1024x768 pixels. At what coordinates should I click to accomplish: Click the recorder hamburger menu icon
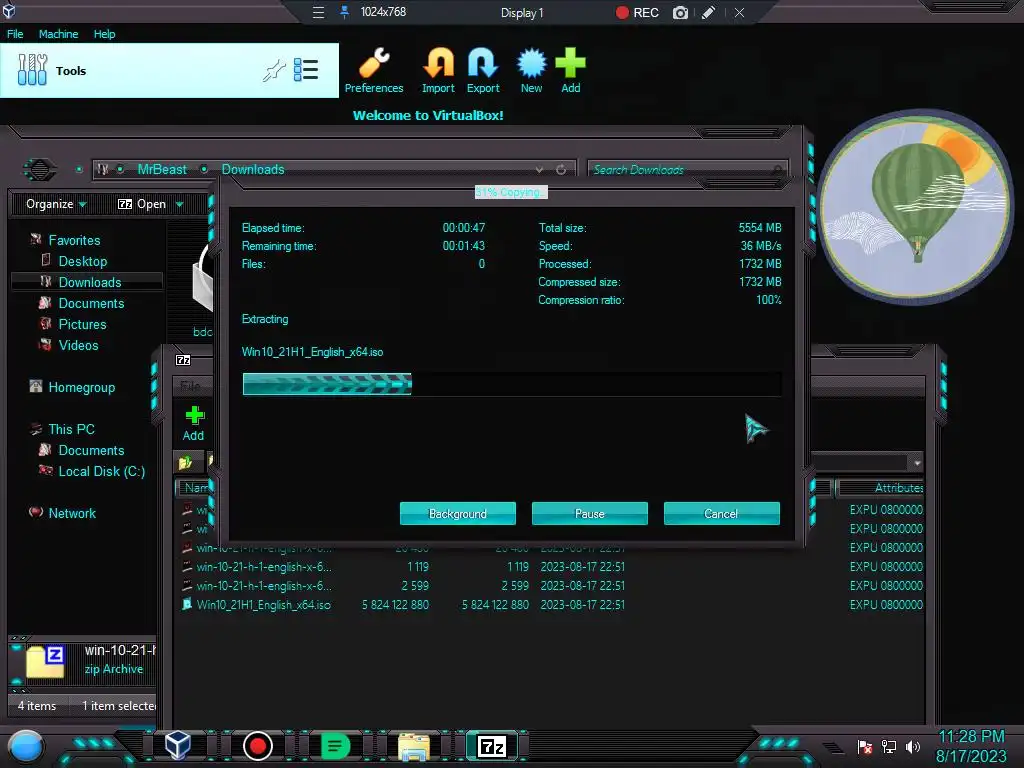(318, 12)
